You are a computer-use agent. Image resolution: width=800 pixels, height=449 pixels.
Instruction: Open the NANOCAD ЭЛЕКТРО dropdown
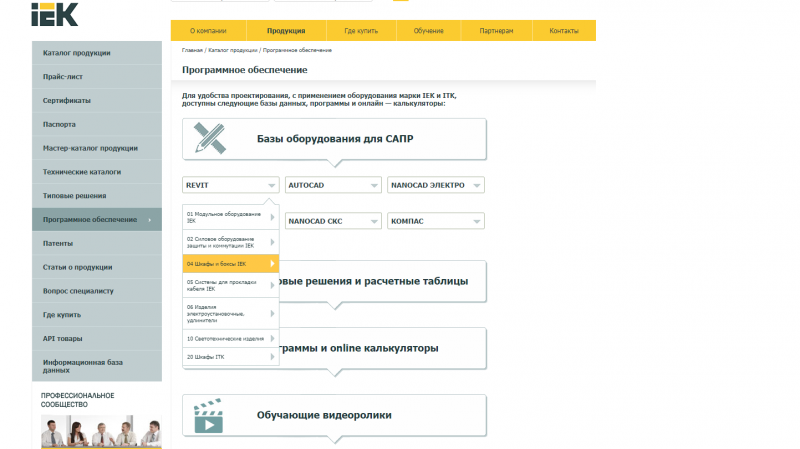[x=436, y=185]
